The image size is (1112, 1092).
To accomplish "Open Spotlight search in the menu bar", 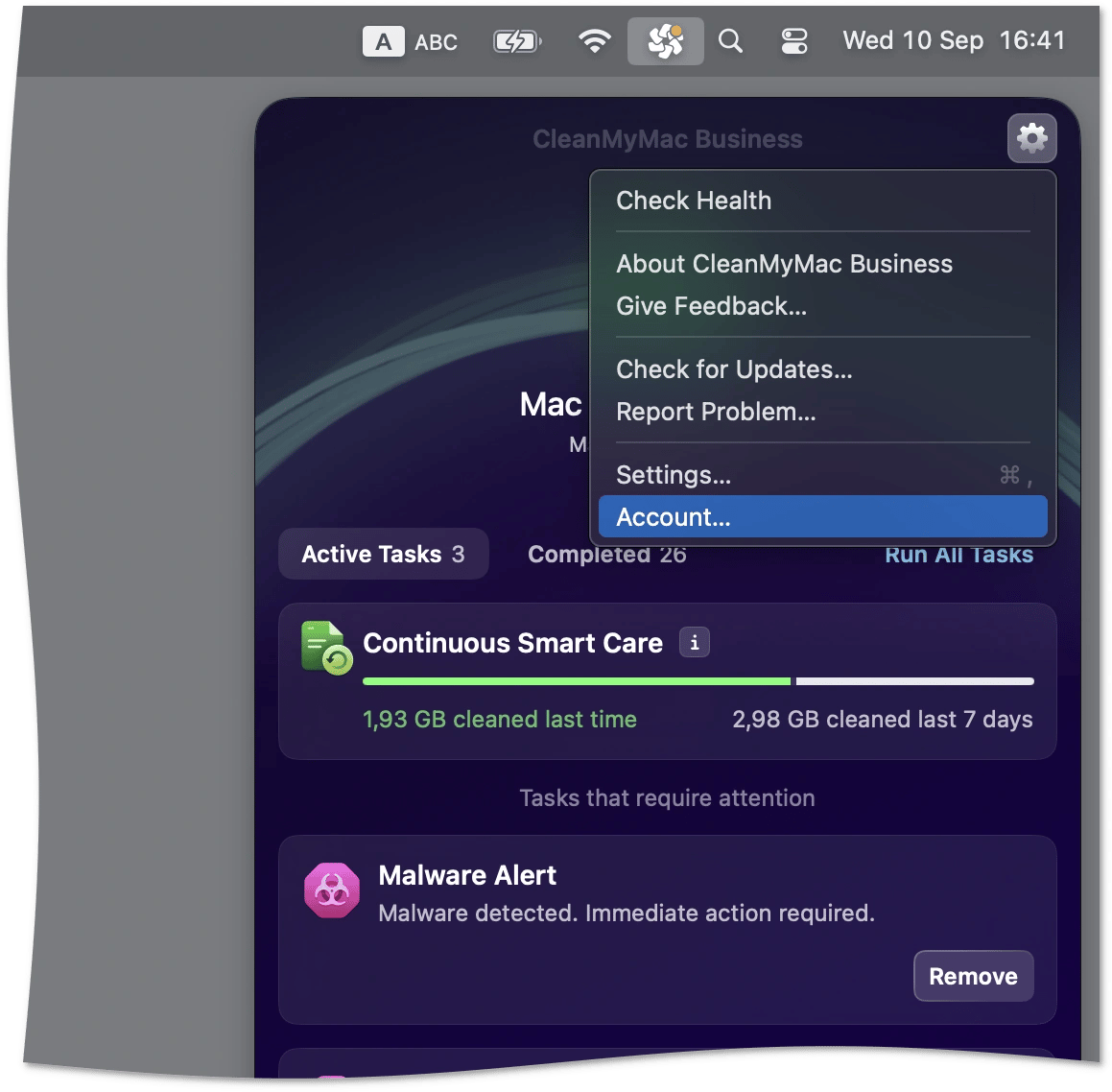I will pyautogui.click(x=730, y=41).
